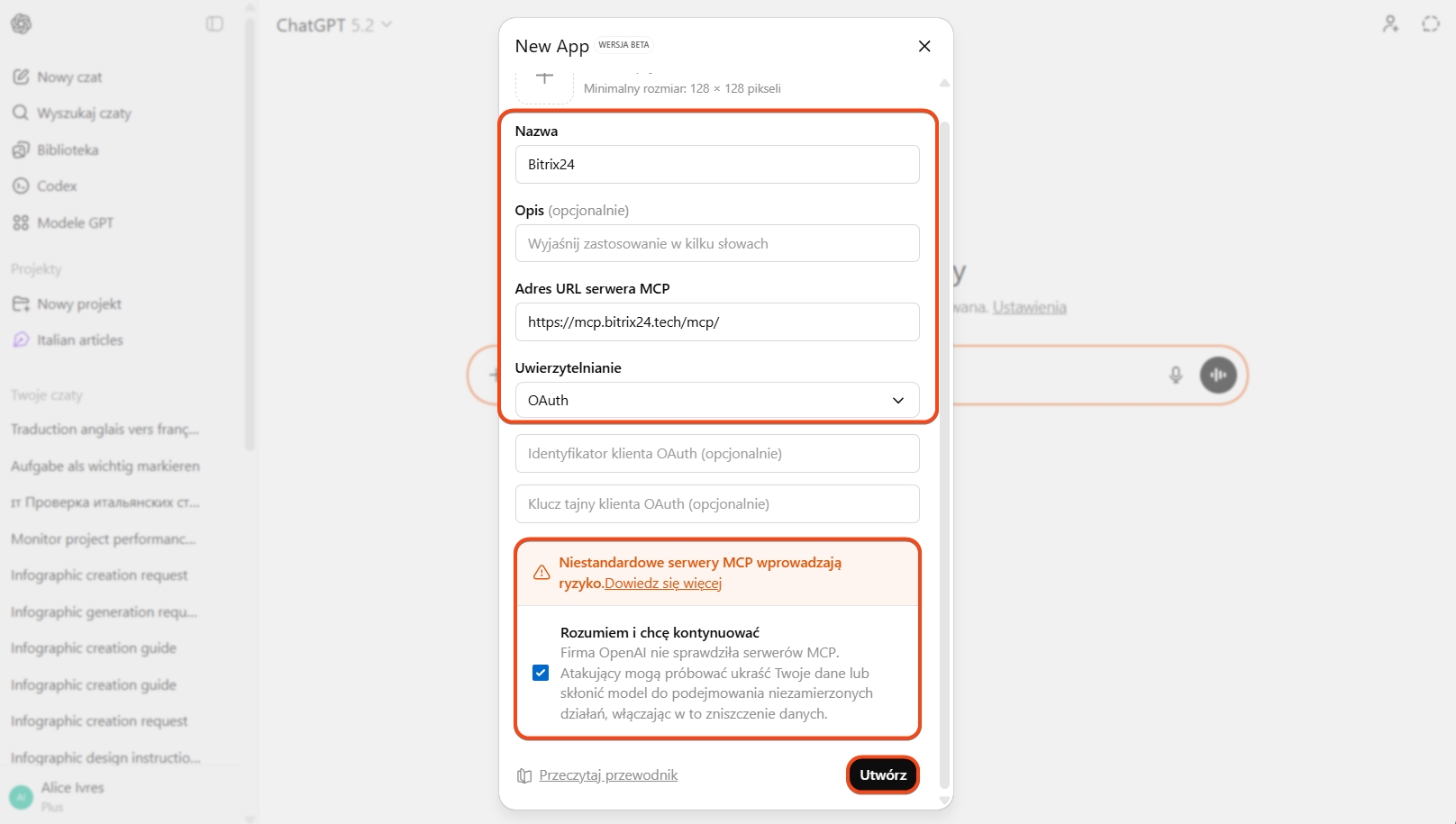
Task: Expand the ChatGPT 5.2 model selector
Action: (x=334, y=25)
